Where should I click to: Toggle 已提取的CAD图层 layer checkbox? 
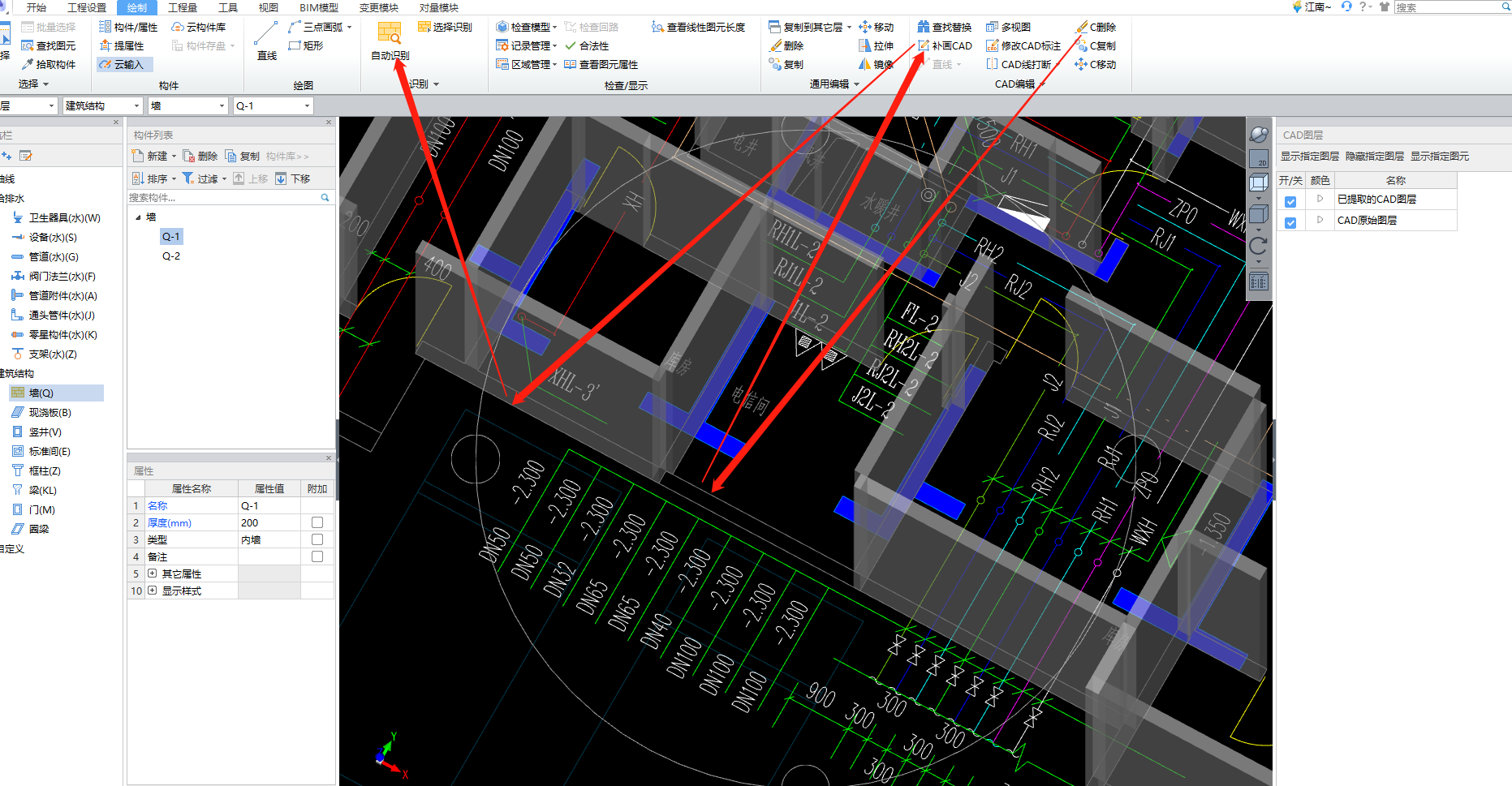pos(1290,201)
